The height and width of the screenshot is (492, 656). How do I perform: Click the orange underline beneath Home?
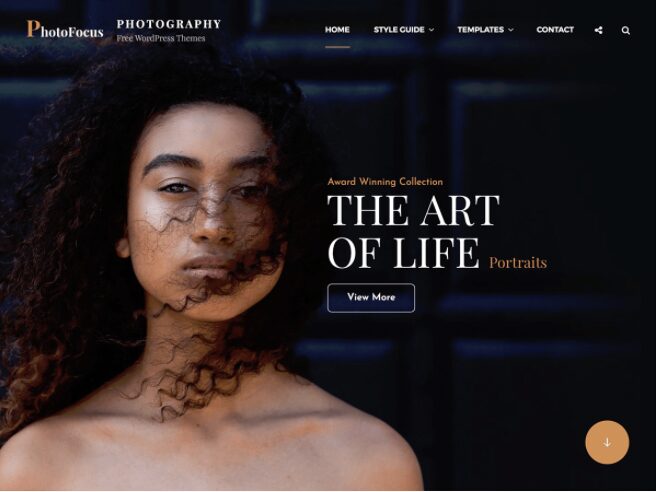pyautogui.click(x=337, y=47)
